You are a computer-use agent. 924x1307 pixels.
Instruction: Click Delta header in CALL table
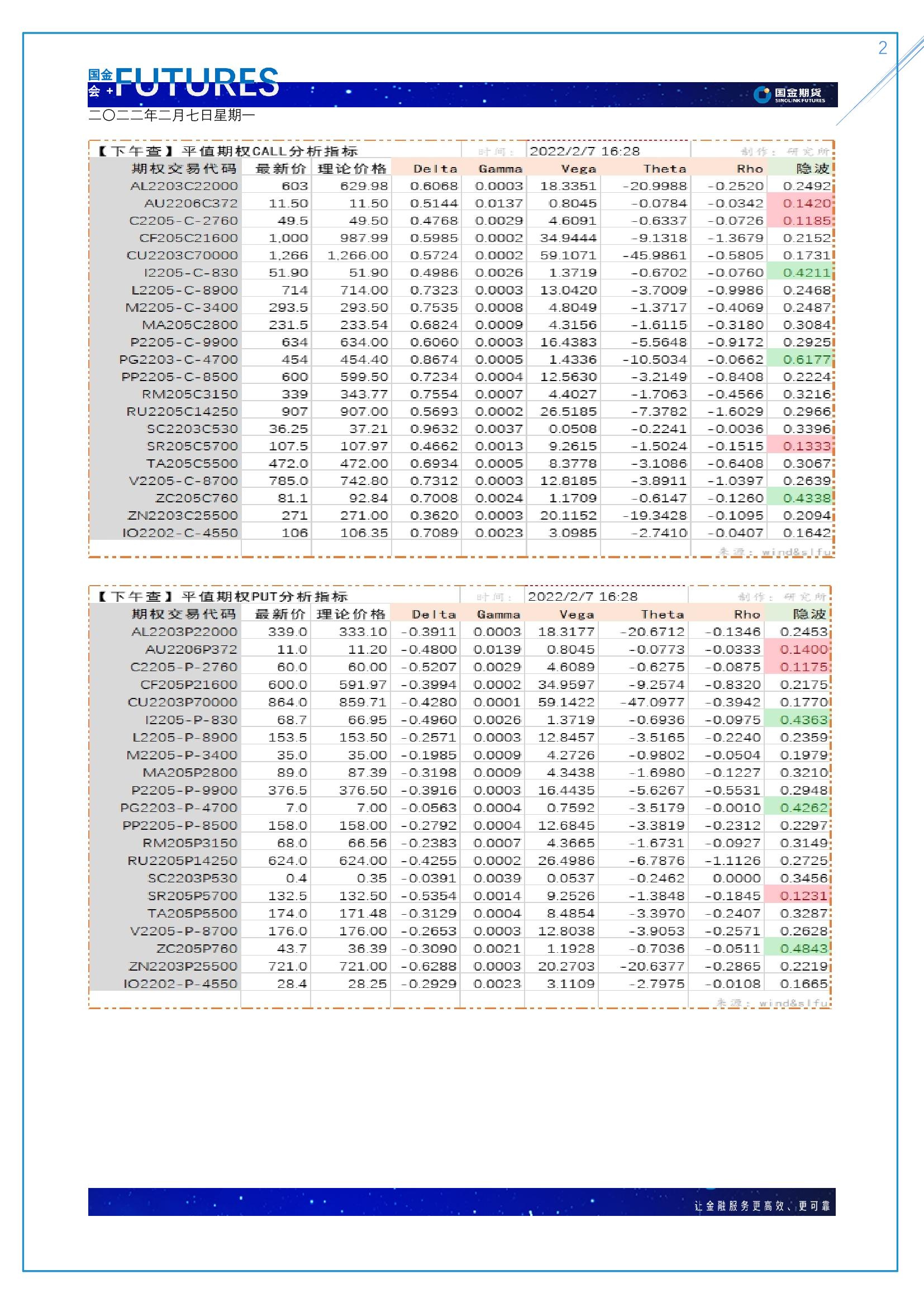click(x=435, y=169)
